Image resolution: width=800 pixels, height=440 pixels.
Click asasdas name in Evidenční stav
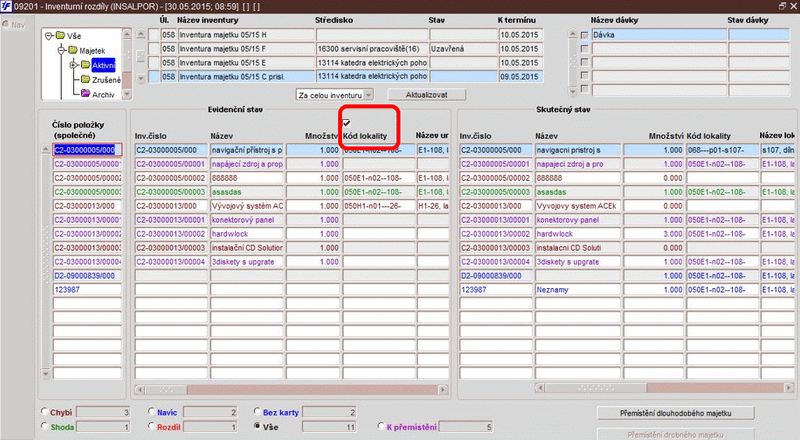[x=247, y=192]
